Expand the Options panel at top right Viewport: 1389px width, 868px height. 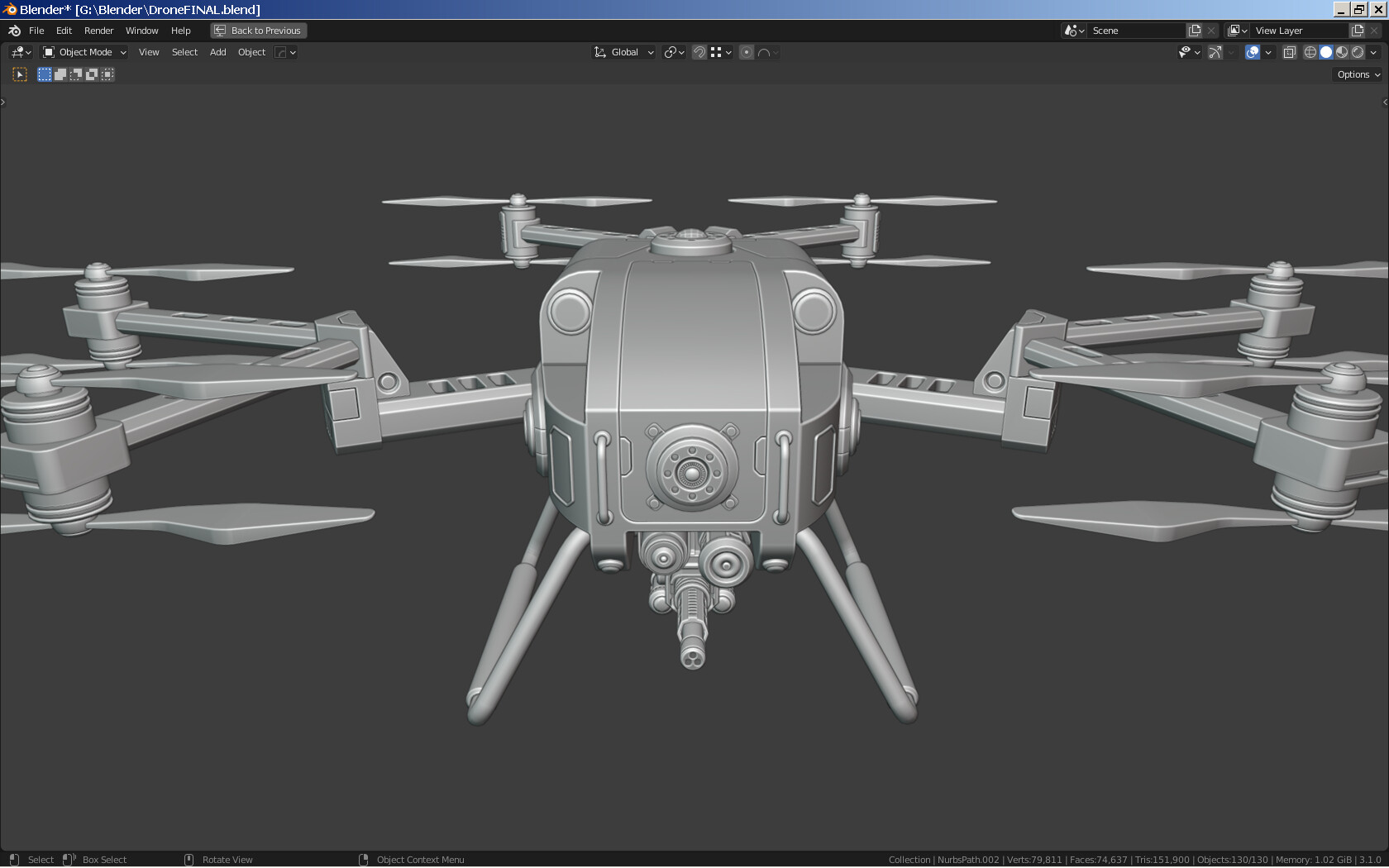1355,74
